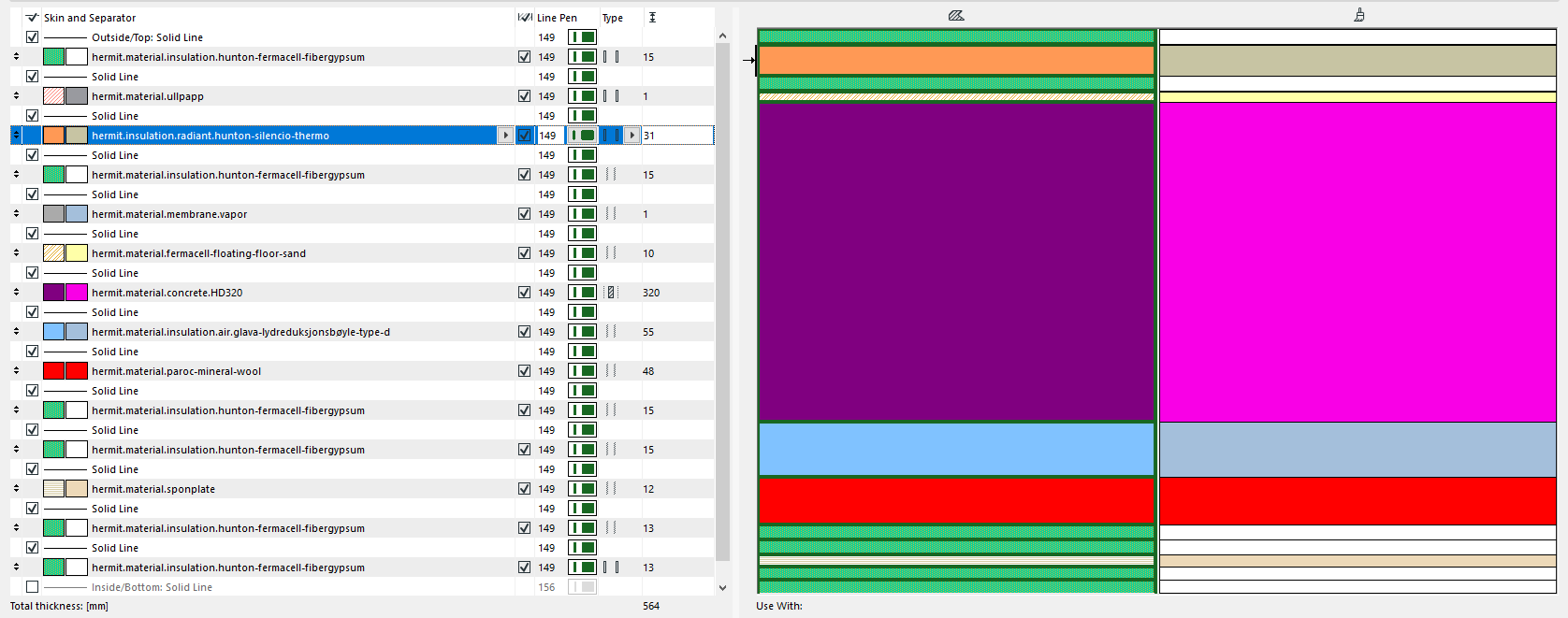
Task: Click drag handle of membrane.vapor skin
Action: (x=16, y=214)
